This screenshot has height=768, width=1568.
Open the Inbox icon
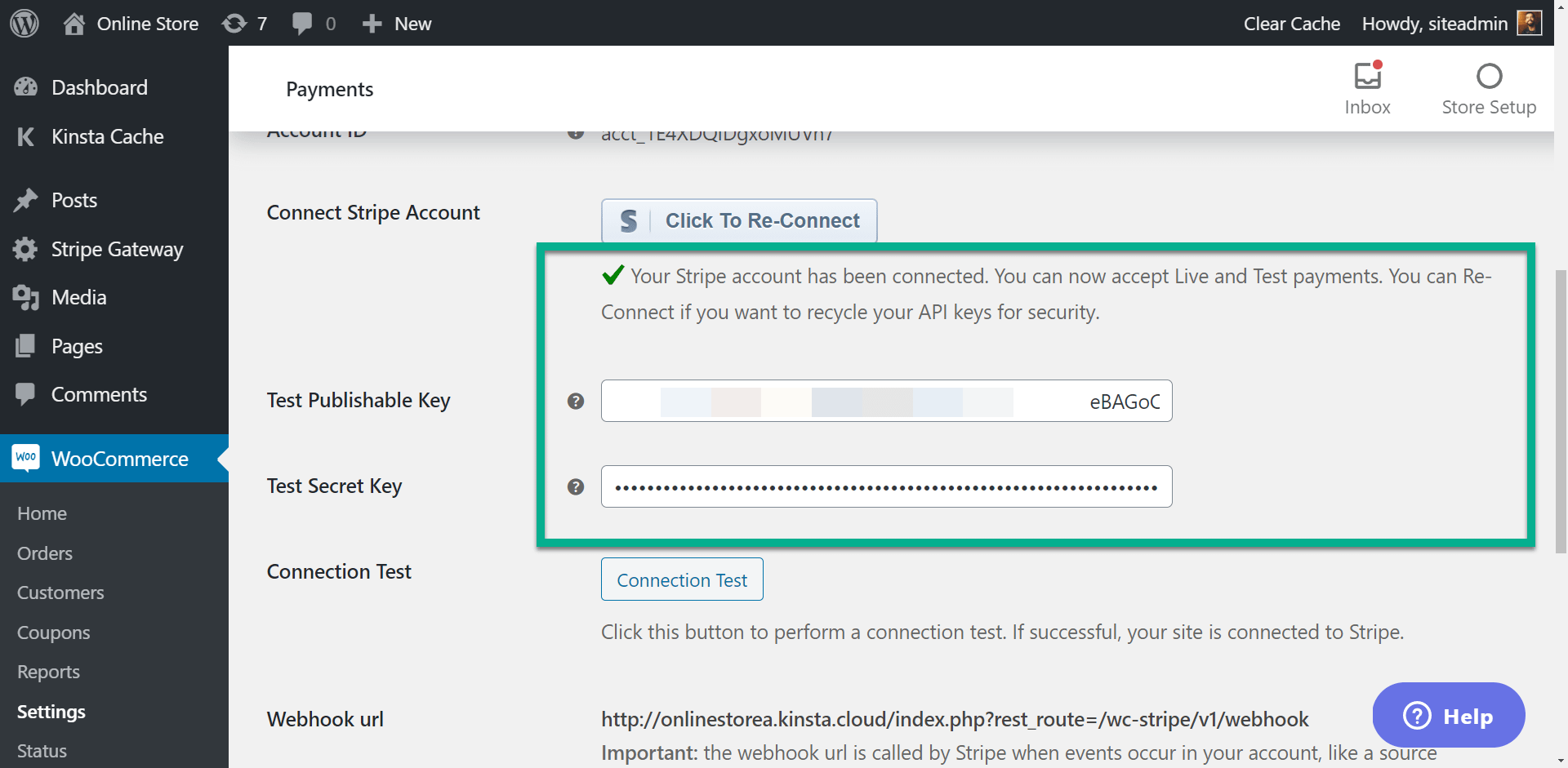click(1368, 75)
